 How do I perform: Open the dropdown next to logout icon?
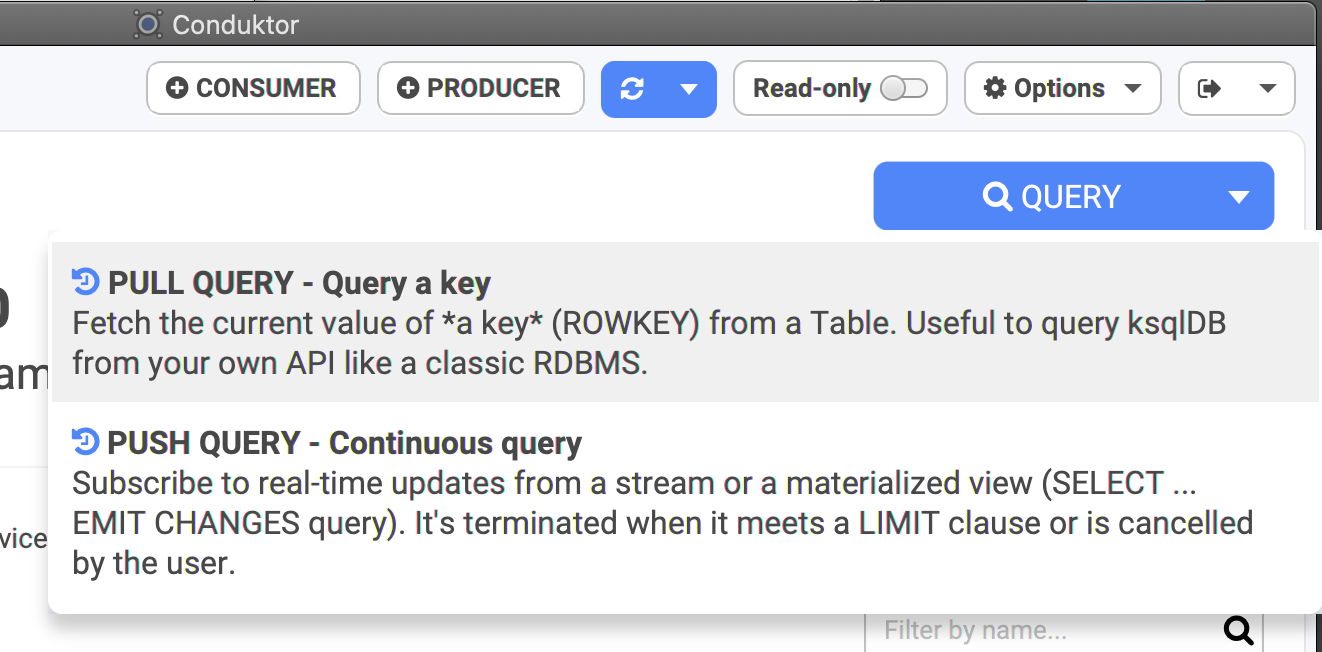(x=1267, y=89)
